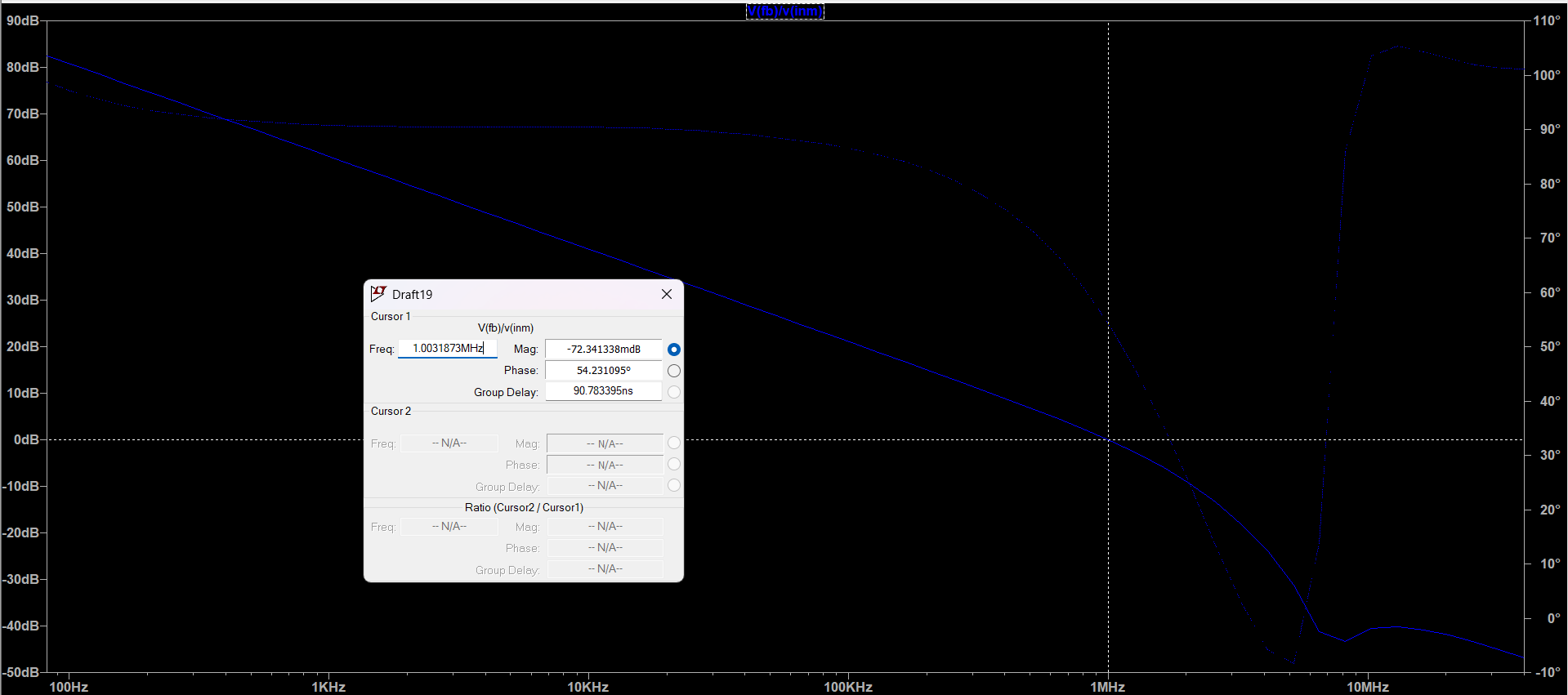Select the Phase radio button for Cursor 2
Screen dimensions: 1568x695
pyautogui.click(x=674, y=464)
